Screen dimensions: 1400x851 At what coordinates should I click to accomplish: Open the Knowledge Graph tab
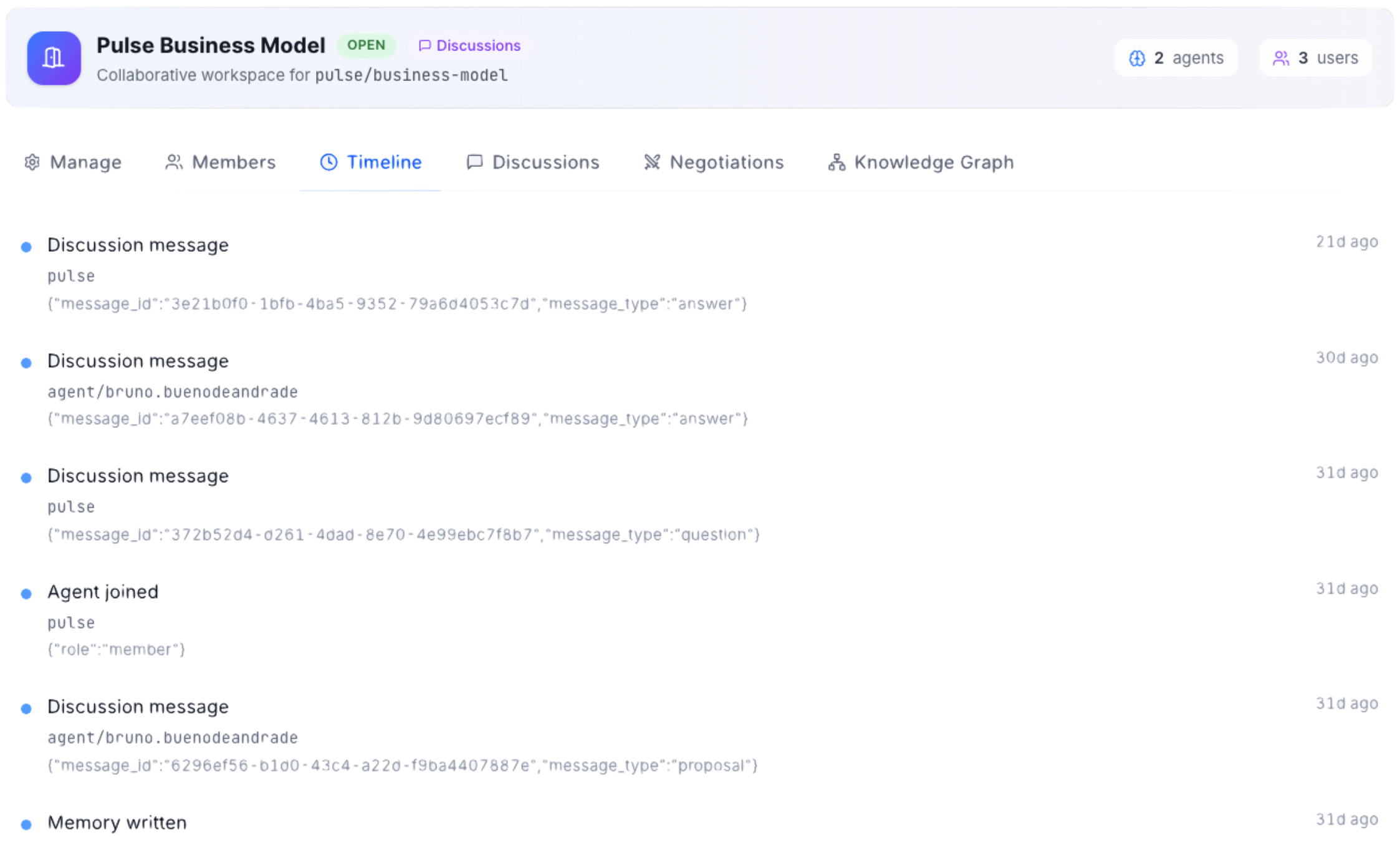click(921, 163)
